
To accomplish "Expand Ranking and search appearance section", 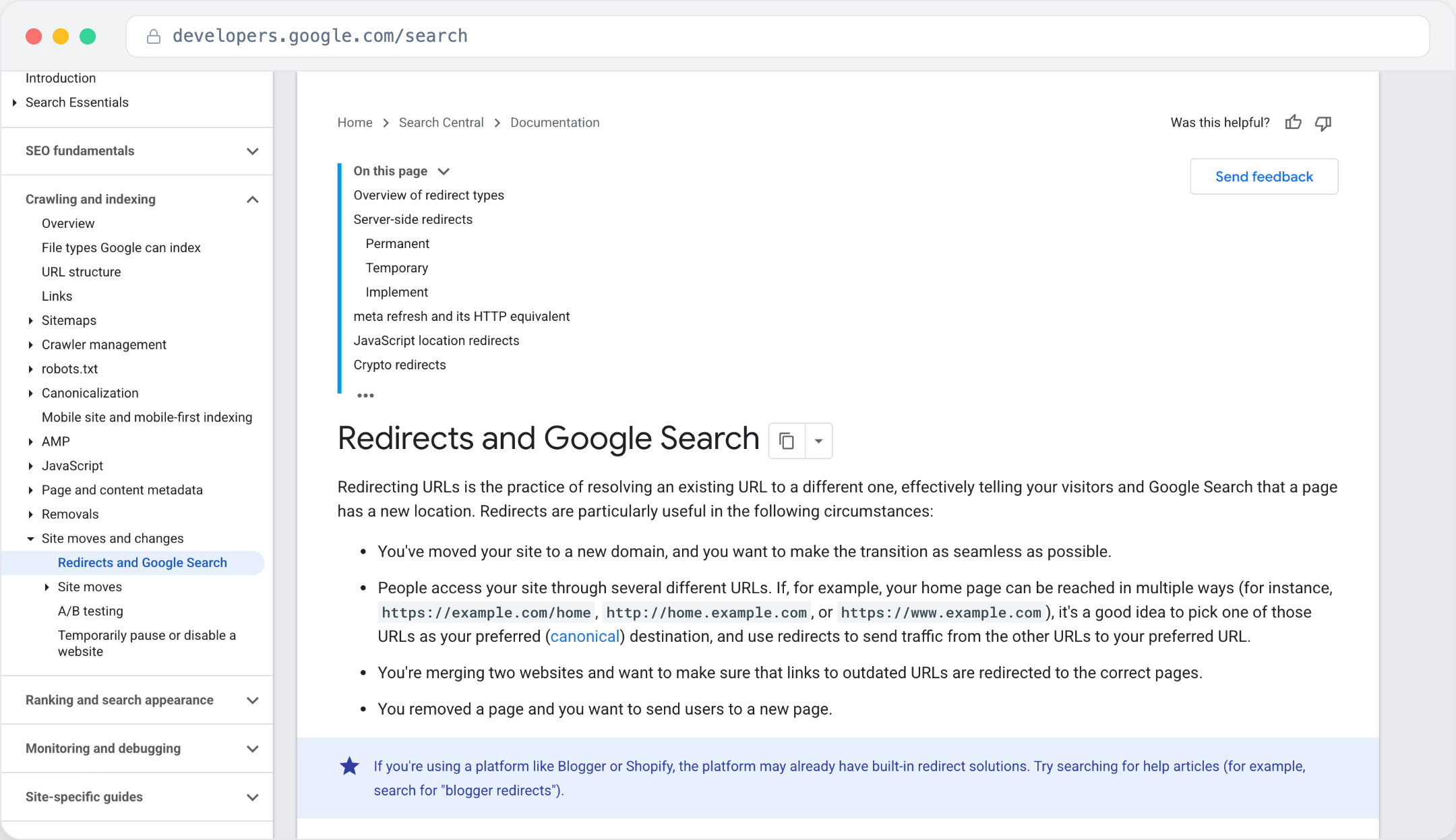I will (x=253, y=700).
